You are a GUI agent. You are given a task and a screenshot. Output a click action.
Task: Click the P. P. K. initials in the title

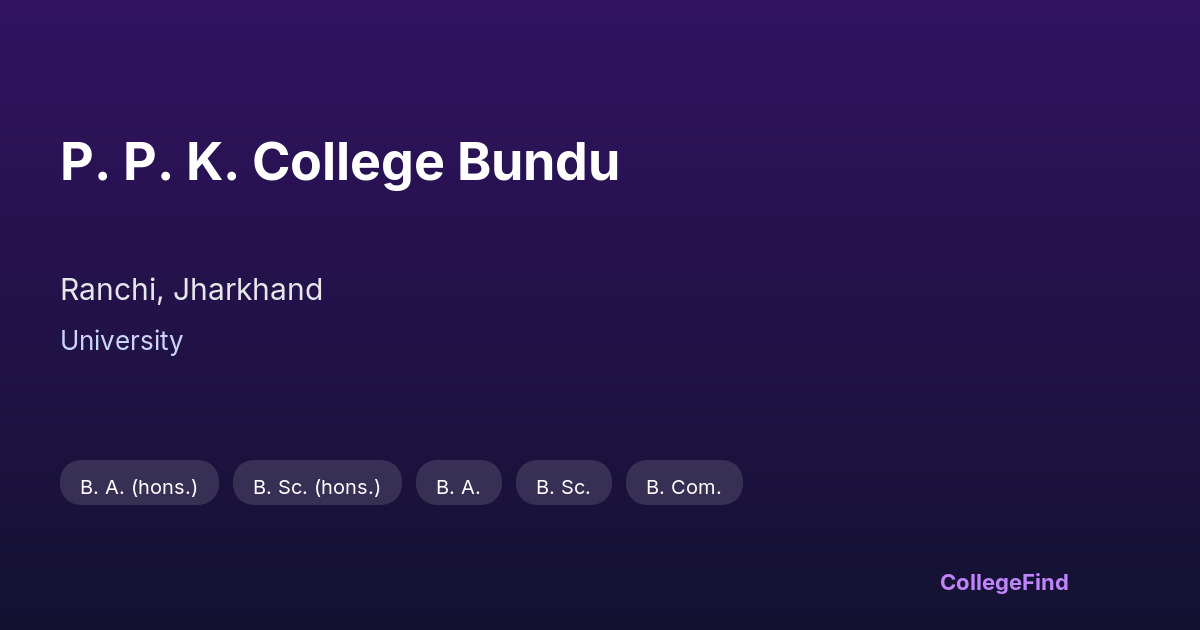(149, 163)
